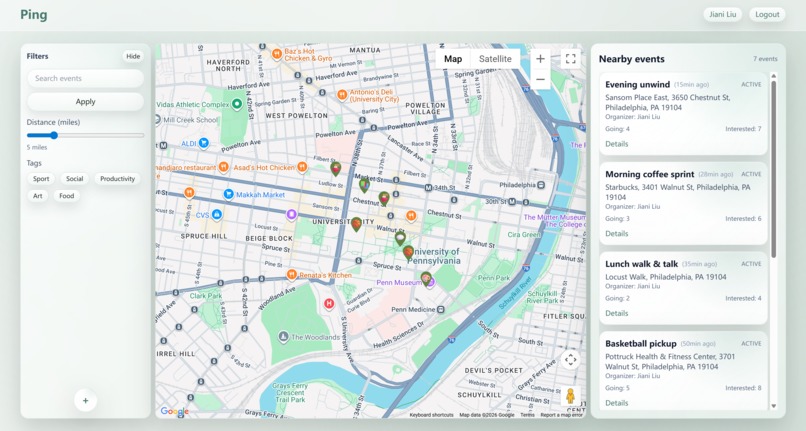806x431 pixels.
Task: Click the Google logo on the map
Action: 174,411
